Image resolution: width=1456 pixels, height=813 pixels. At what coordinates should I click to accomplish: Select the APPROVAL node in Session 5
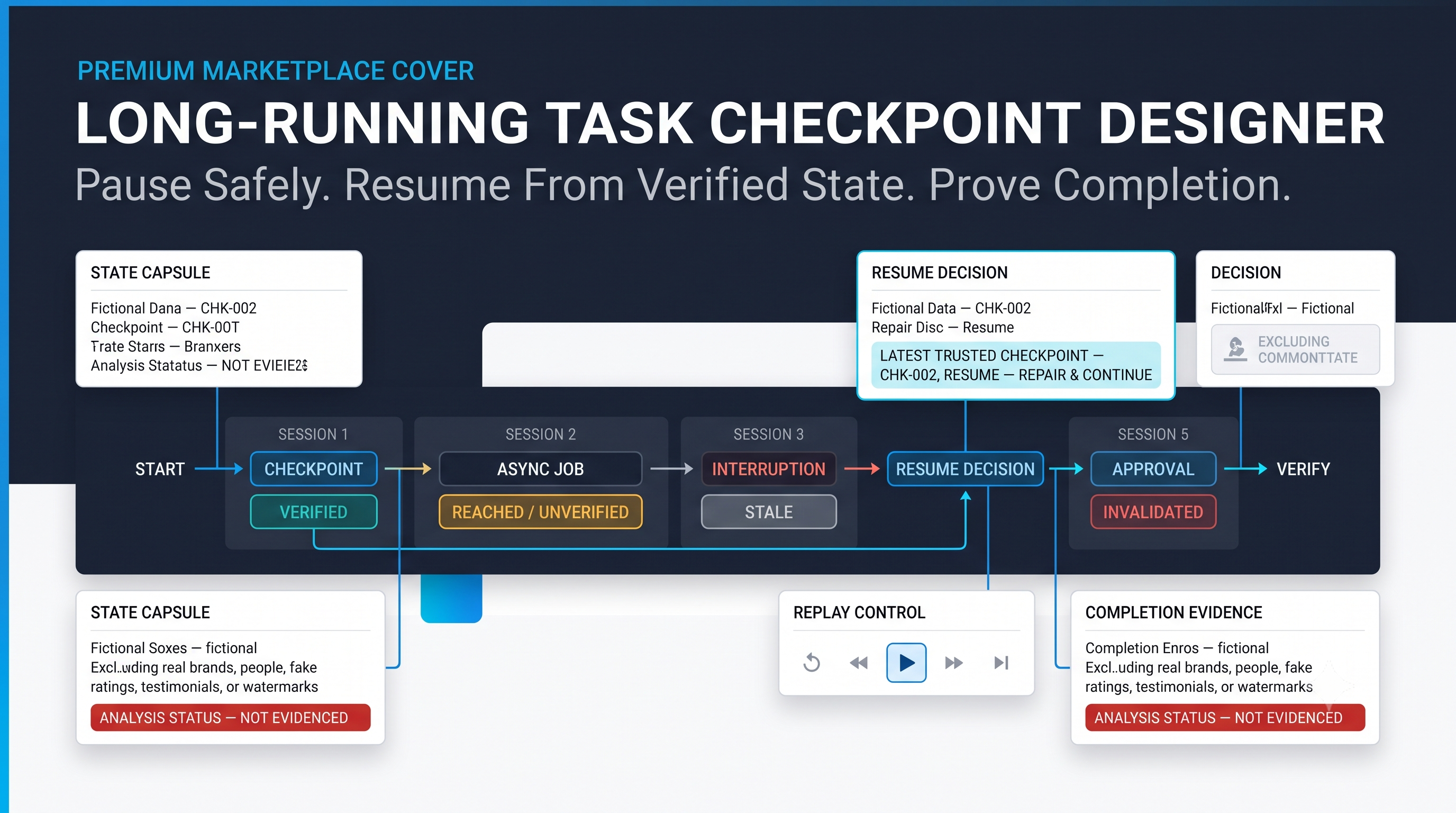click(1153, 468)
